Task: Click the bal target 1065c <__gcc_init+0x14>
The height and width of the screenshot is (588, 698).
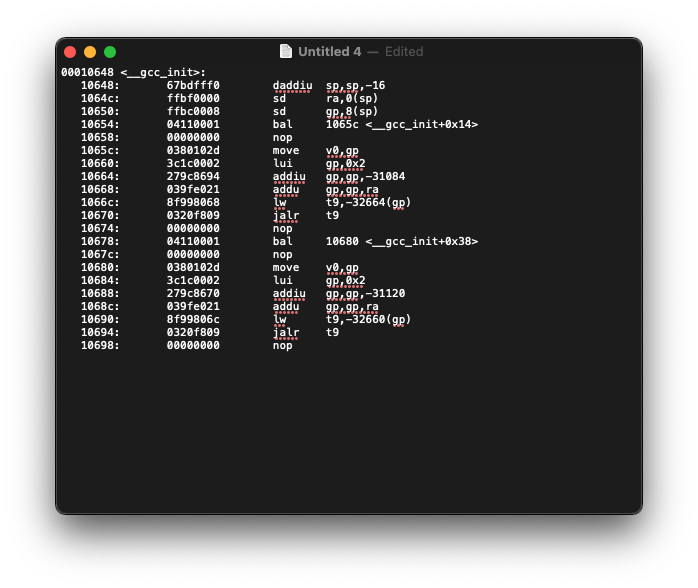Action: click(x=402, y=124)
